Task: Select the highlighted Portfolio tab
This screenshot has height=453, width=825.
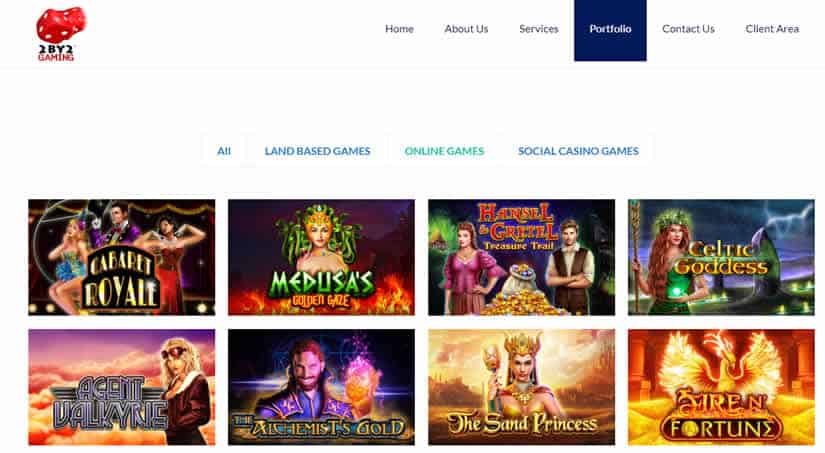Action: click(x=610, y=30)
